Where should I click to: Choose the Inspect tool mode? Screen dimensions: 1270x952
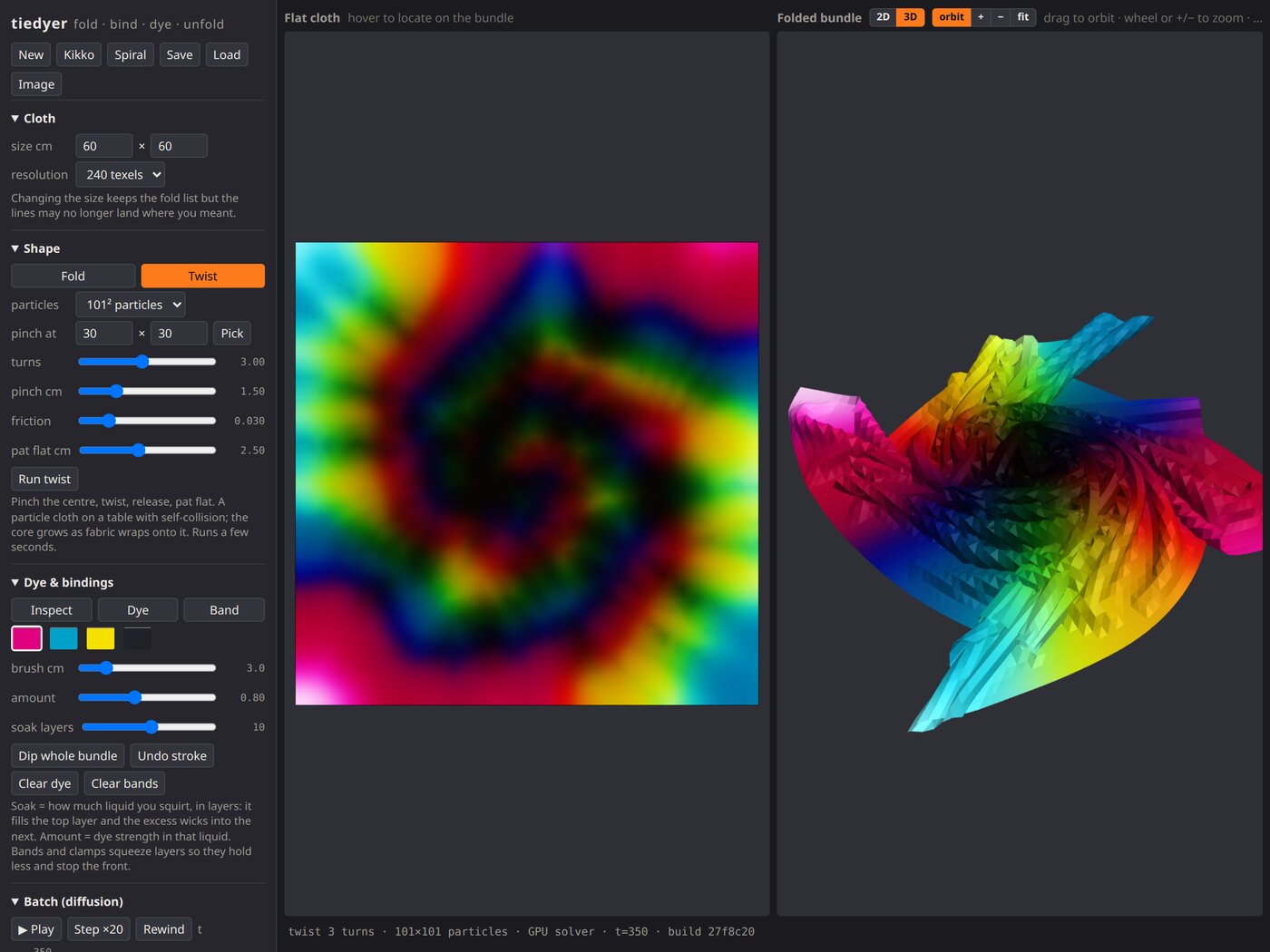pyautogui.click(x=52, y=610)
